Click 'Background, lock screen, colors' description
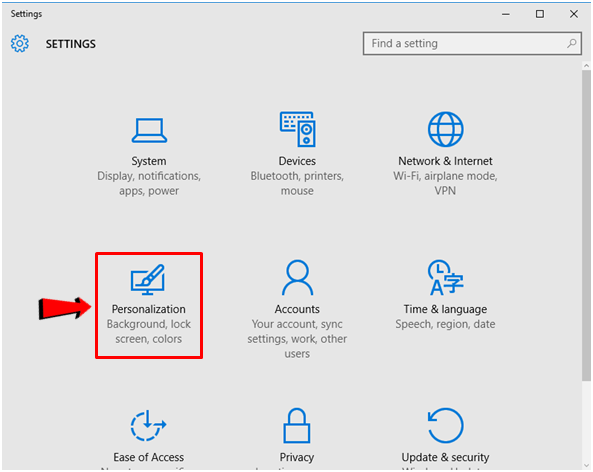The image size is (593, 472). click(149, 332)
